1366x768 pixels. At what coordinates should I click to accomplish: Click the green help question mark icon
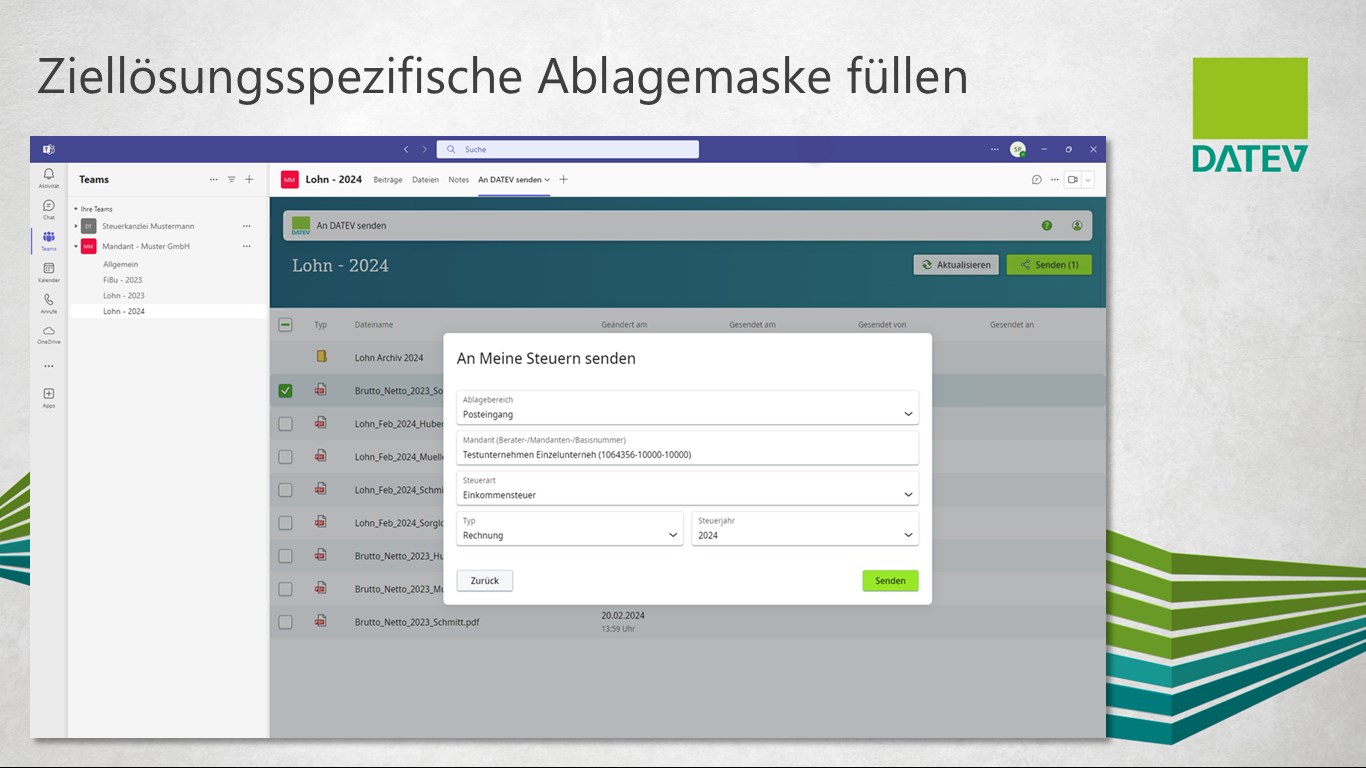1047,225
